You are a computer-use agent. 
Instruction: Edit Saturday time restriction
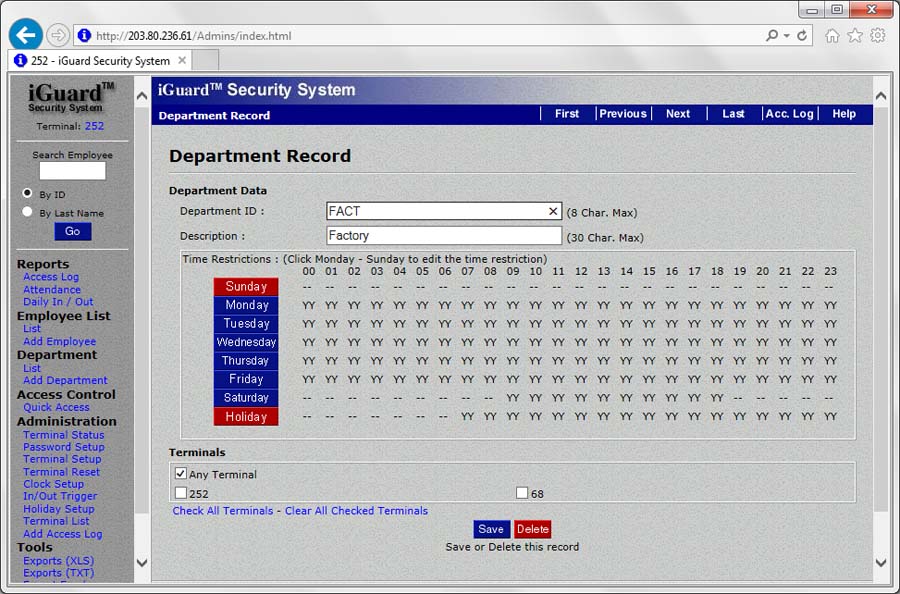[246, 398]
